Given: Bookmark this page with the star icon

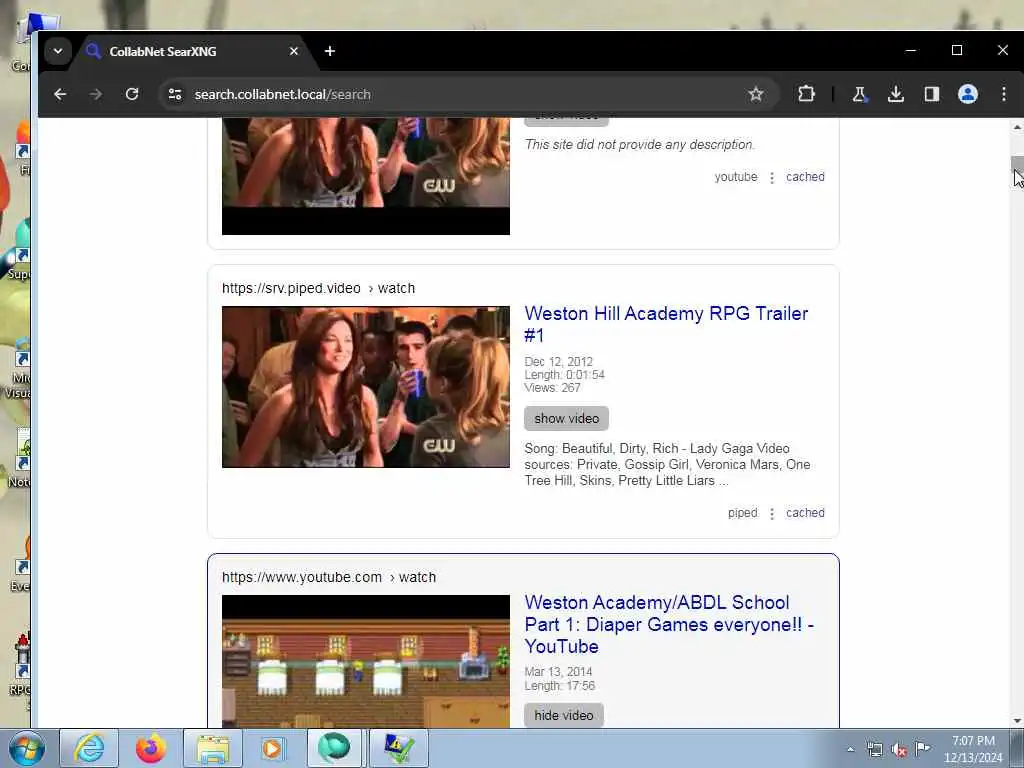Looking at the screenshot, I should (x=756, y=94).
